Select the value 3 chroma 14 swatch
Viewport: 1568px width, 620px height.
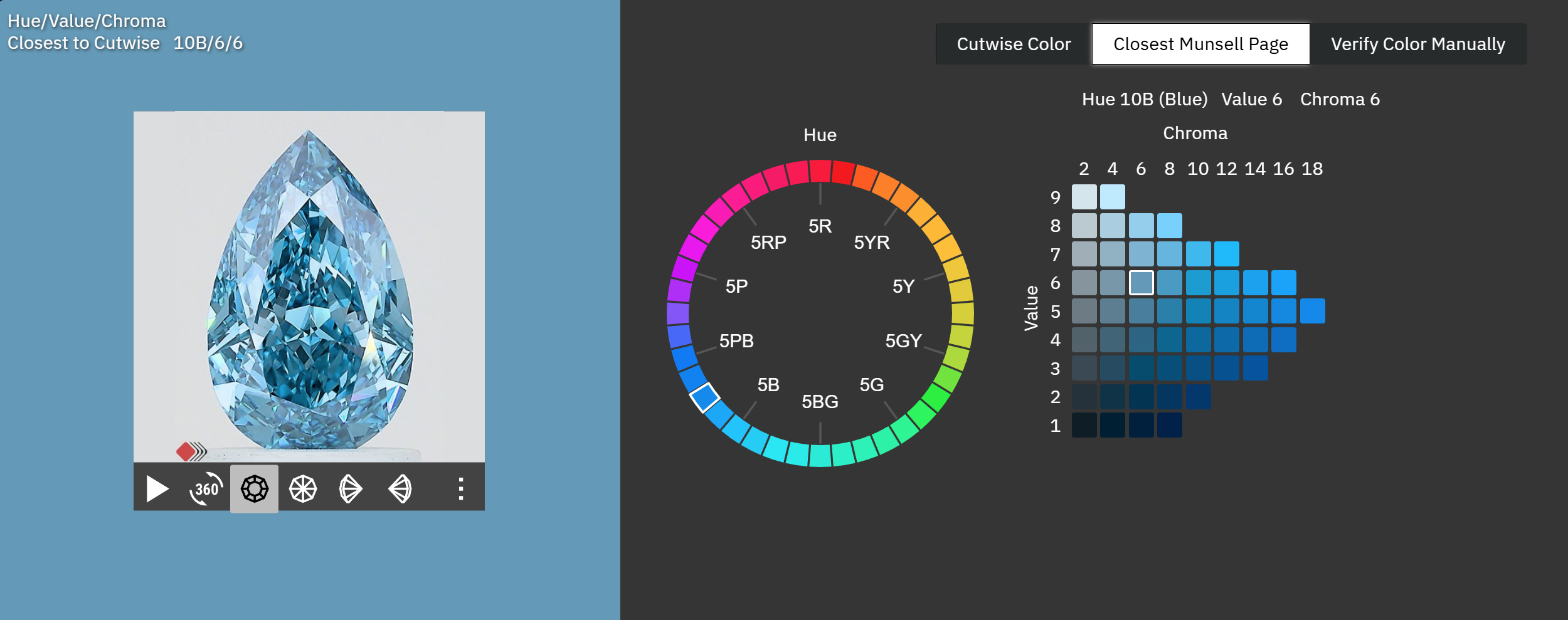[1255, 368]
